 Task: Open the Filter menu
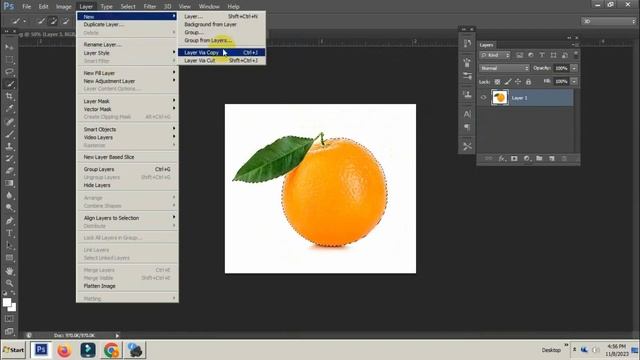149,7
